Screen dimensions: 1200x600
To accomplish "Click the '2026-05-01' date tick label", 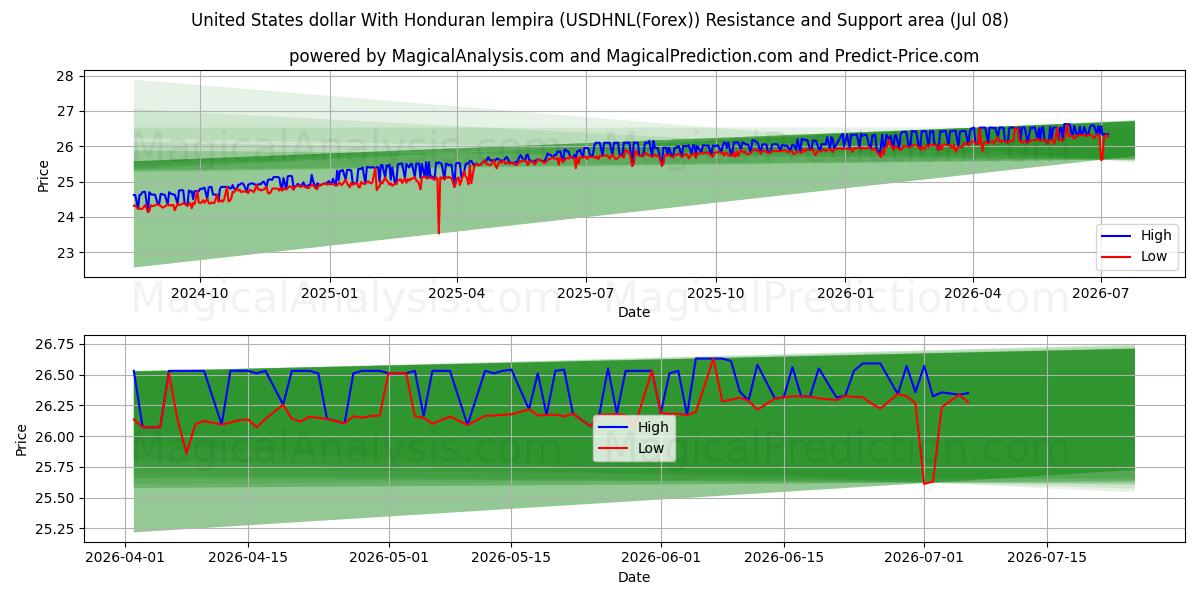I will 388,557.
